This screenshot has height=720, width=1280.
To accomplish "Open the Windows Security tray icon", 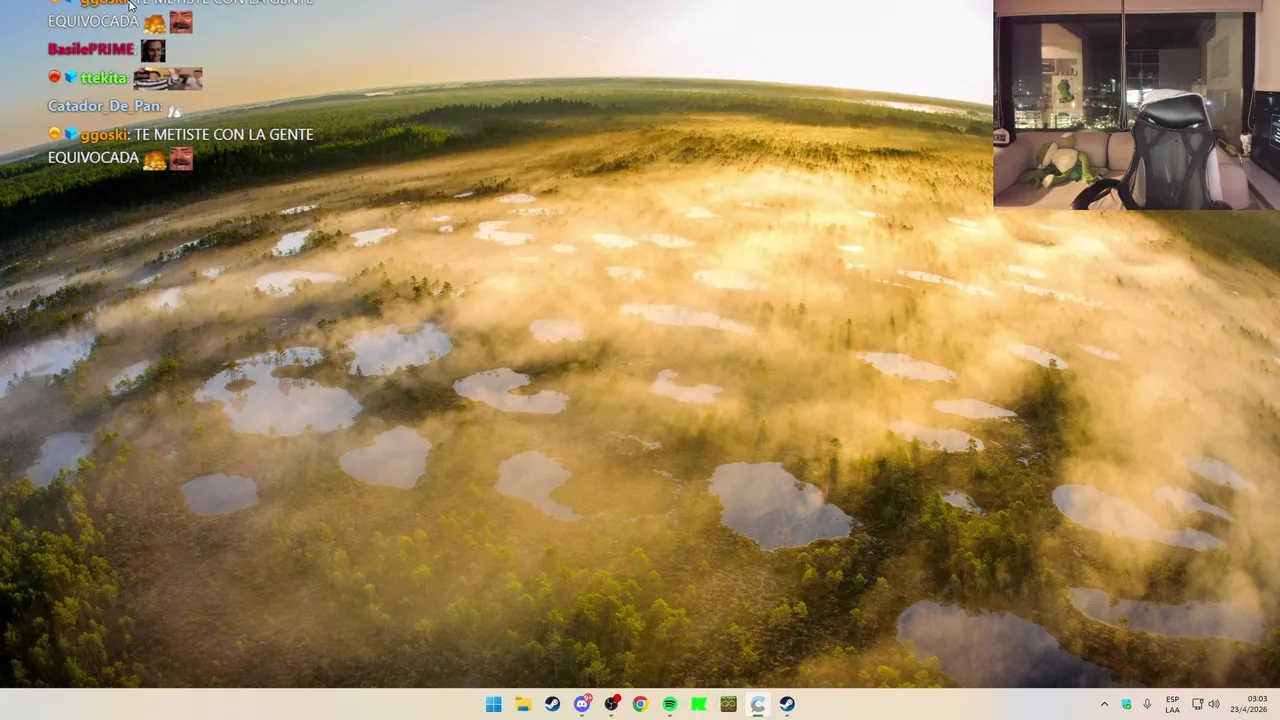I will pos(1126,704).
